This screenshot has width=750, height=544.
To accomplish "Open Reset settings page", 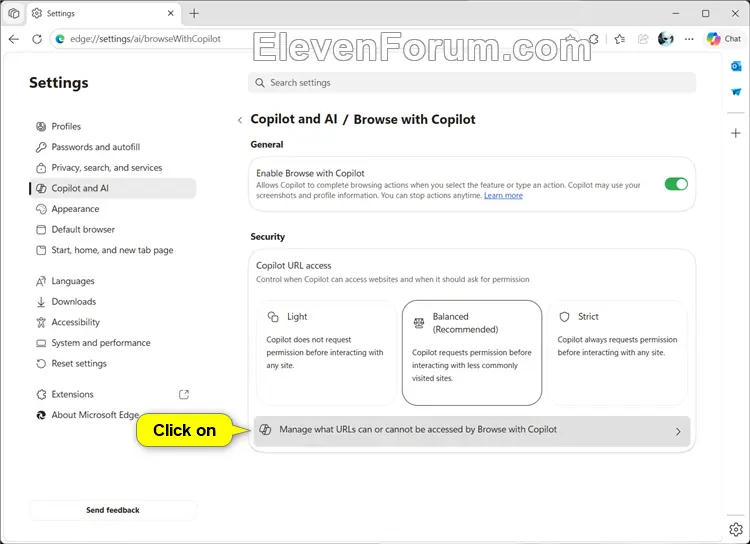I will pos(79,363).
